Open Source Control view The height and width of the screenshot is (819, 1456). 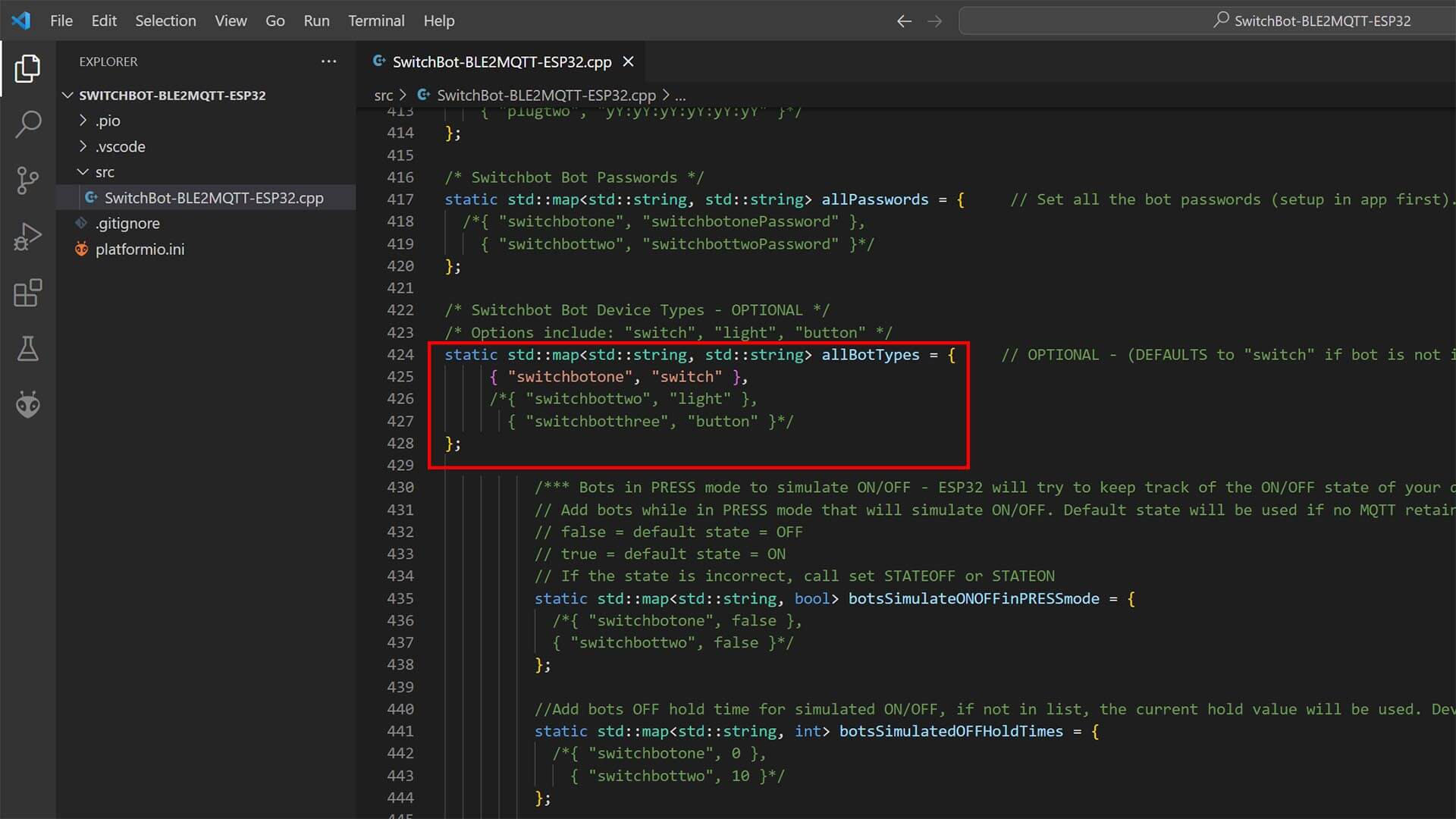27,180
